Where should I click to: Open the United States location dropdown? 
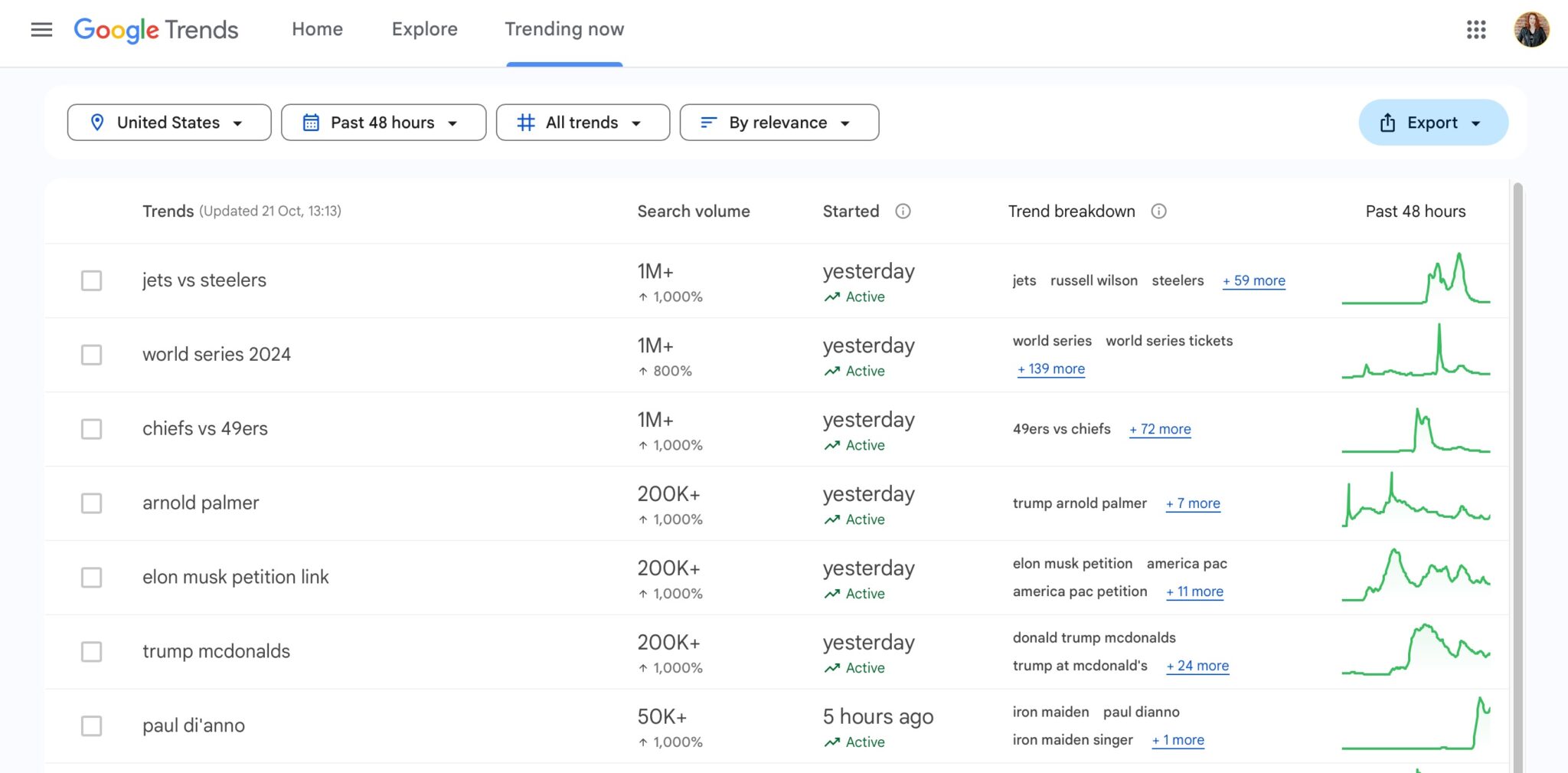168,122
